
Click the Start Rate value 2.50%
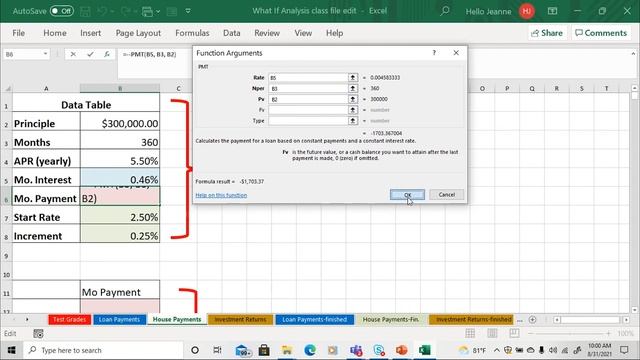pyautogui.click(x=120, y=217)
